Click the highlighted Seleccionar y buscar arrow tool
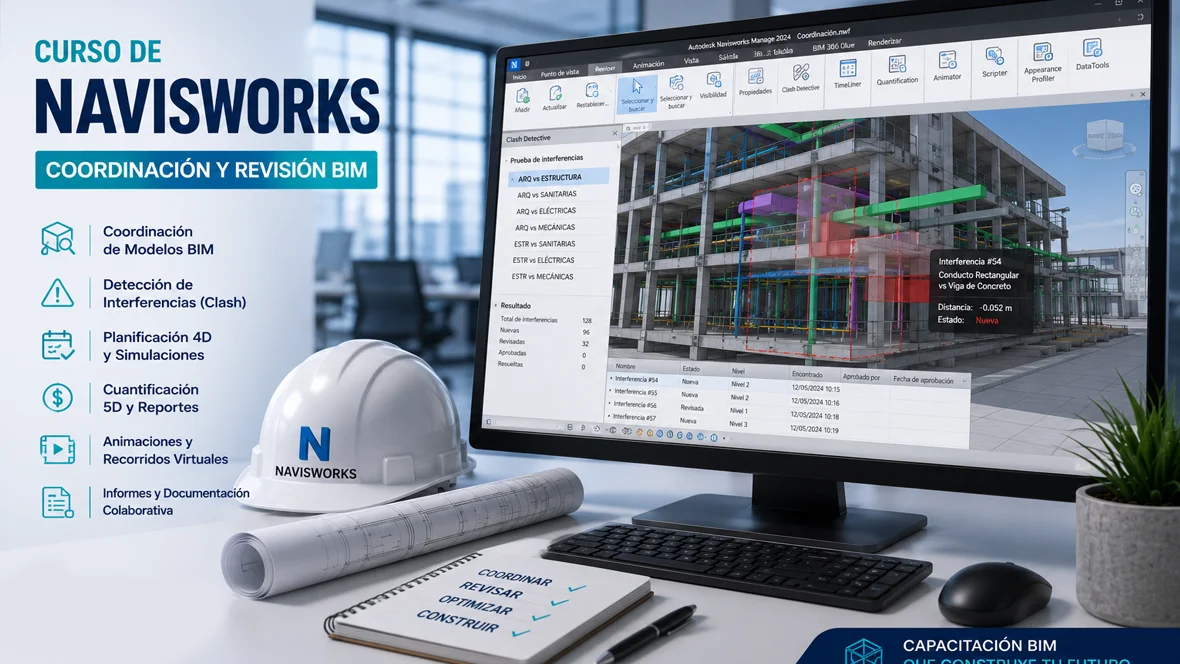The width and height of the screenshot is (1180, 664). 637,95
